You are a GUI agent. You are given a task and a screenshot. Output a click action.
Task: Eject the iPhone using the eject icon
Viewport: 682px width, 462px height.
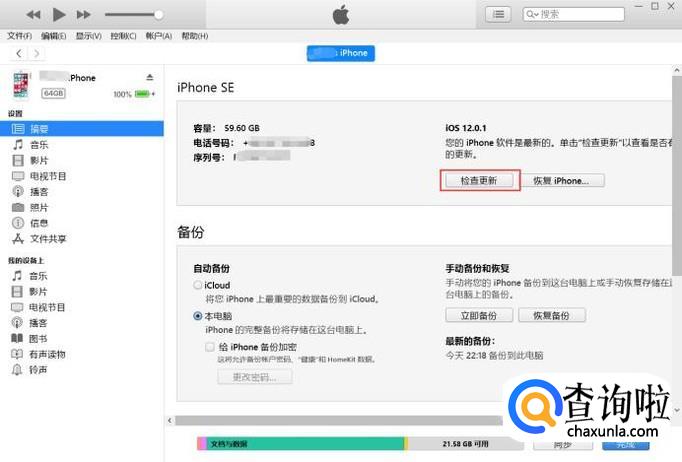click(150, 77)
